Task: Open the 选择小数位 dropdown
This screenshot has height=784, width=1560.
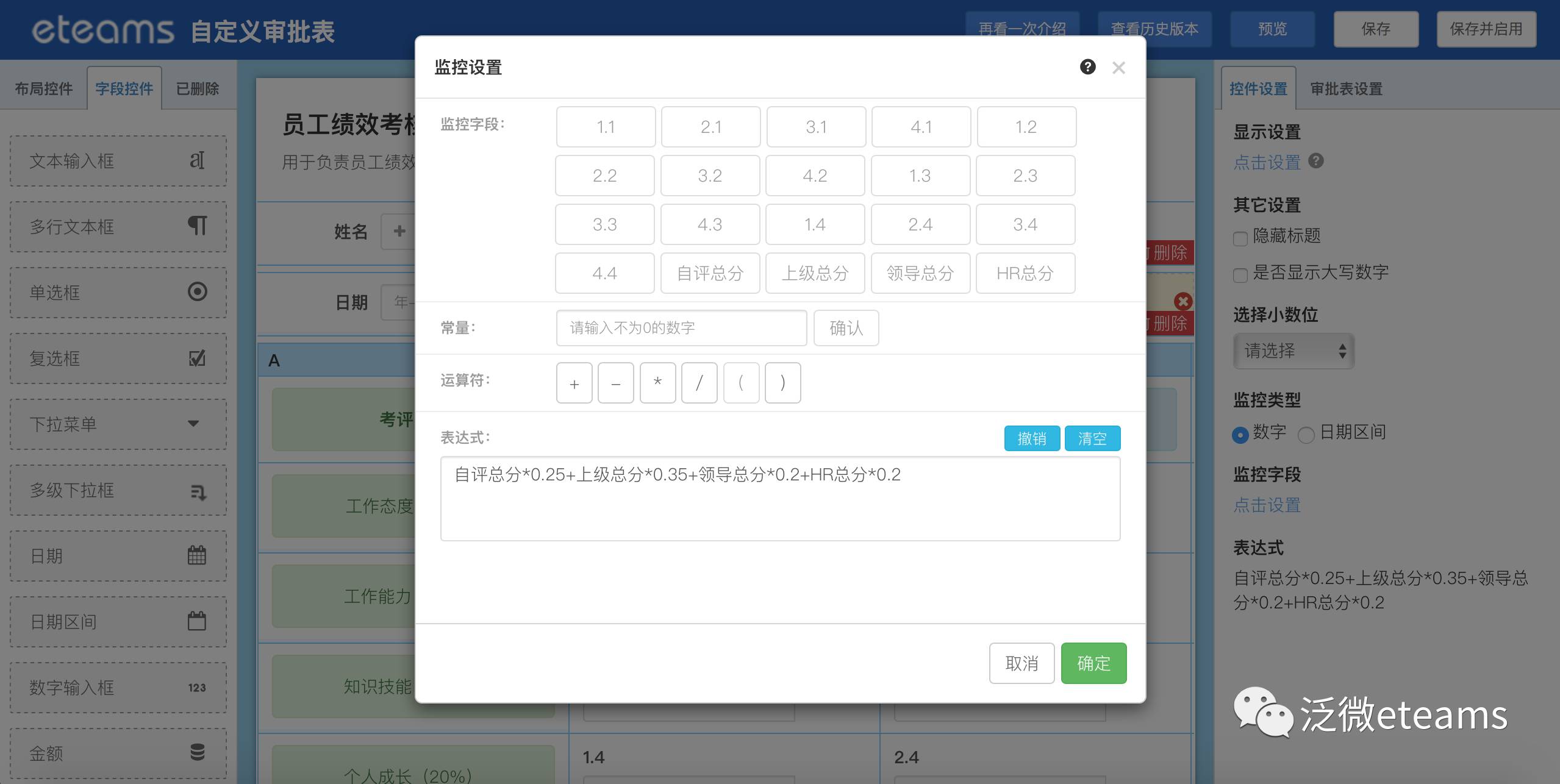Action: [x=1293, y=351]
